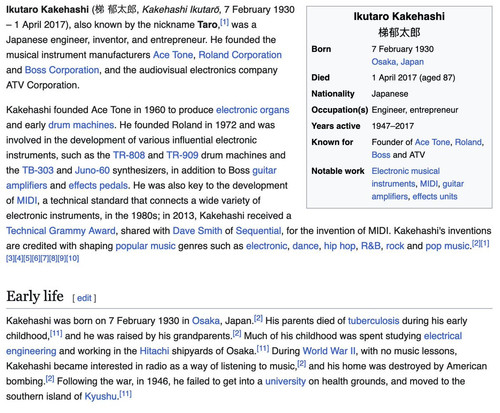Open the Boss Corporation link
This screenshot has width=500, height=413.
tap(62, 70)
